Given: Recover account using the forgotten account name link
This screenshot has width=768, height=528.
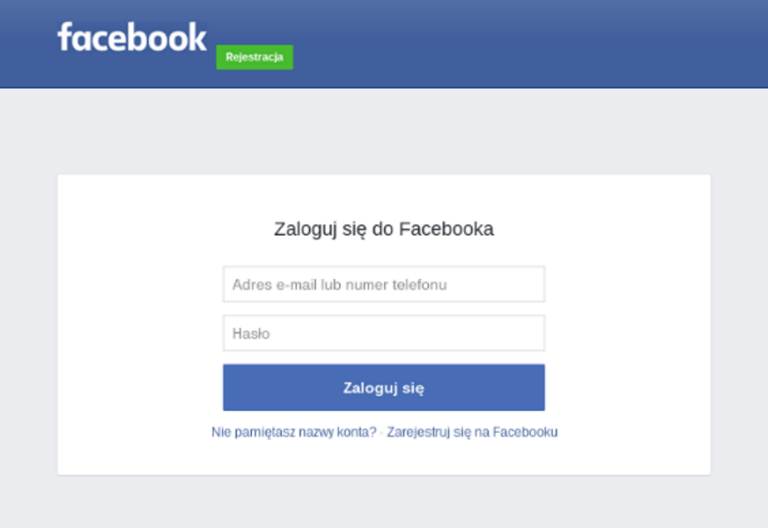Looking at the screenshot, I should coord(294,432).
